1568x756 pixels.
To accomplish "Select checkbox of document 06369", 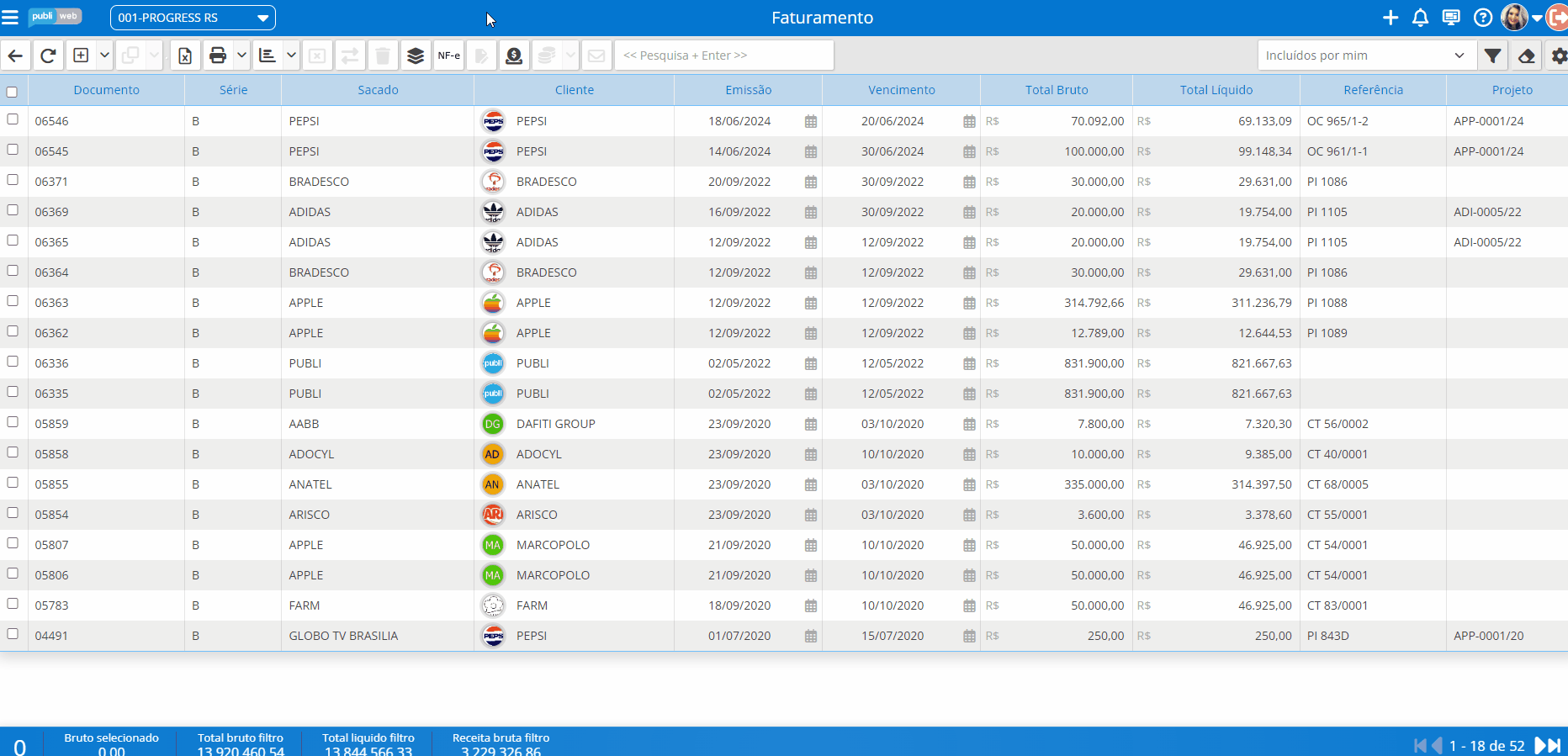I will pos(13,210).
